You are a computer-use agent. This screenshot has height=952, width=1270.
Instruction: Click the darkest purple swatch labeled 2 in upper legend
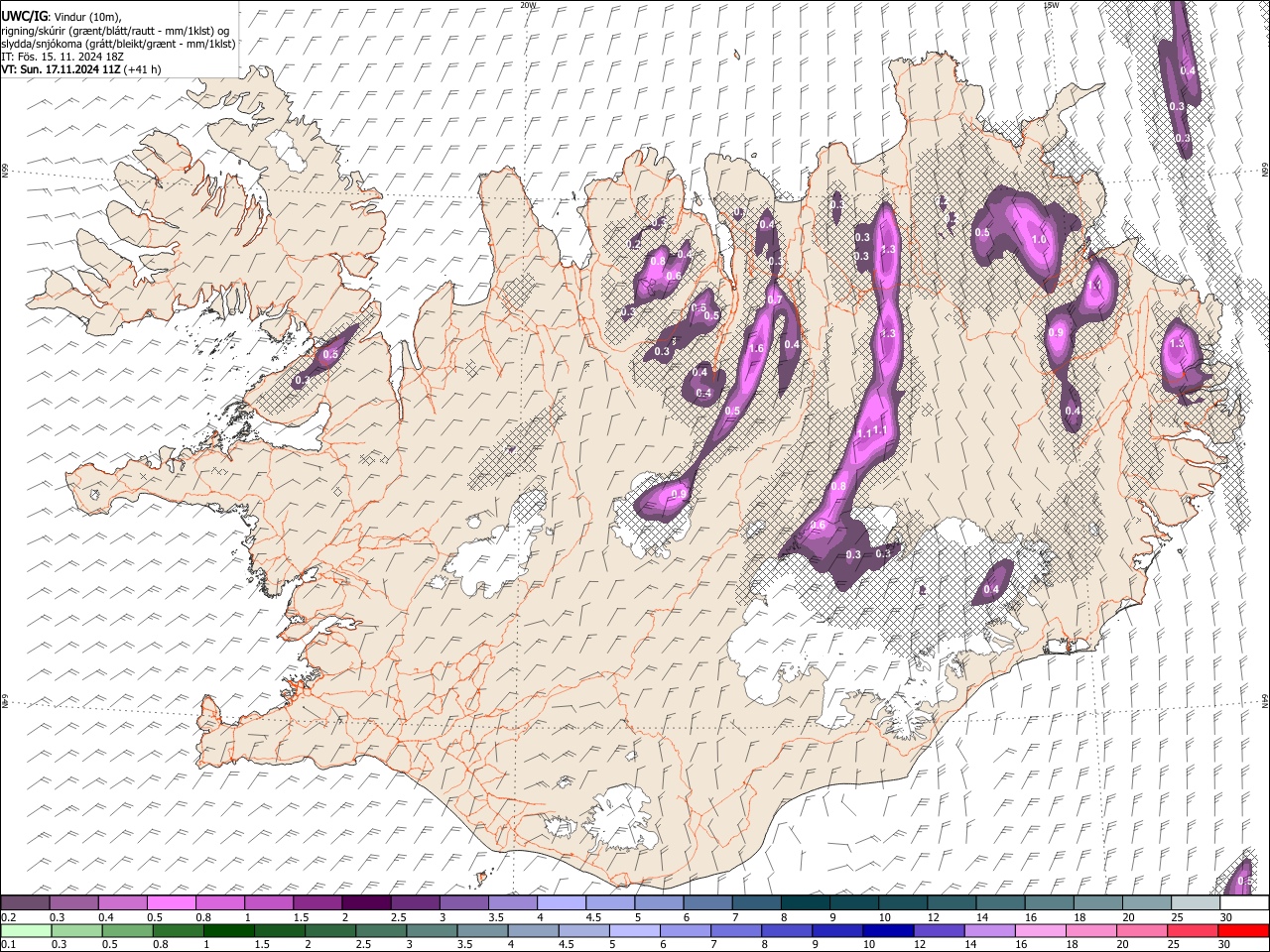pyautogui.click(x=365, y=902)
